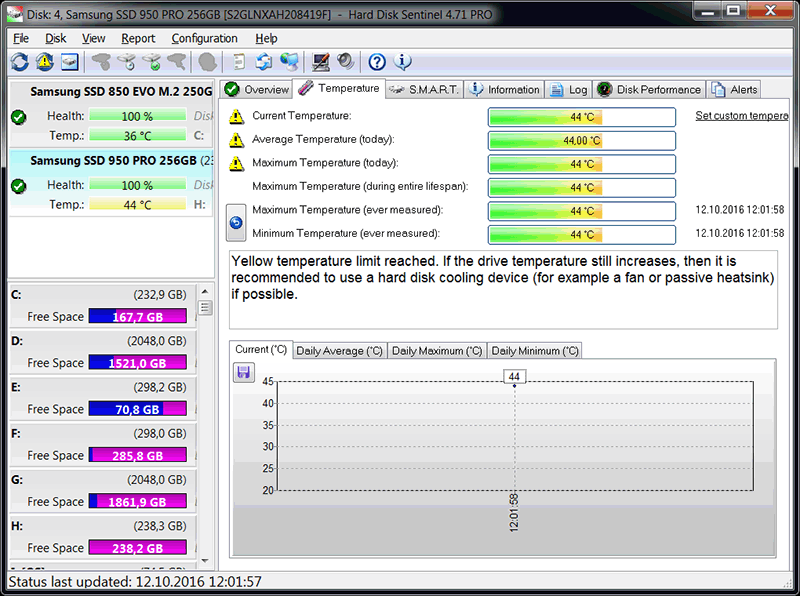Switch to Daily Minimum (°C) graph tab
The width and height of the screenshot is (800, 596).
[x=535, y=351]
